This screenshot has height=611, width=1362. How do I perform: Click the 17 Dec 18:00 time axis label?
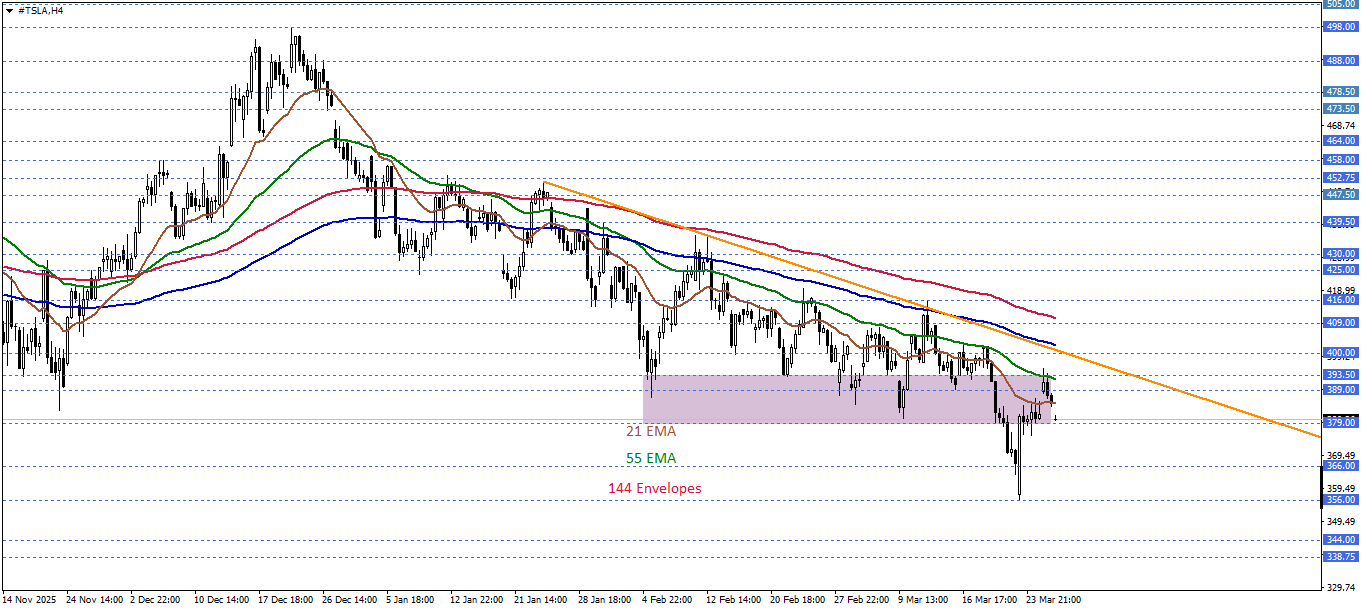pyautogui.click(x=288, y=600)
